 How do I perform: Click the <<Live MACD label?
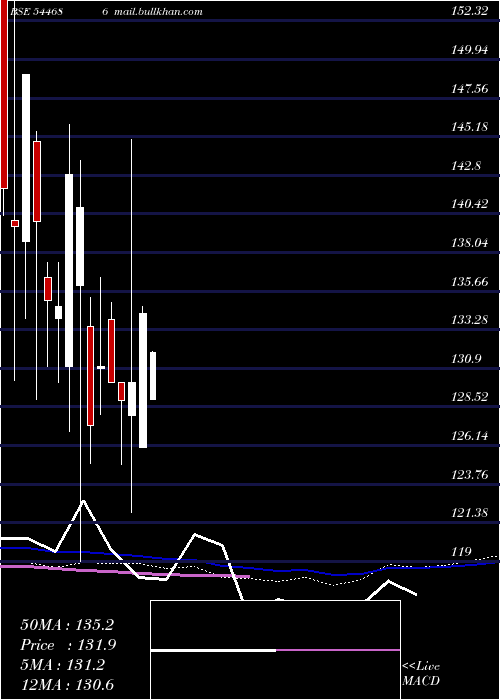421,674
